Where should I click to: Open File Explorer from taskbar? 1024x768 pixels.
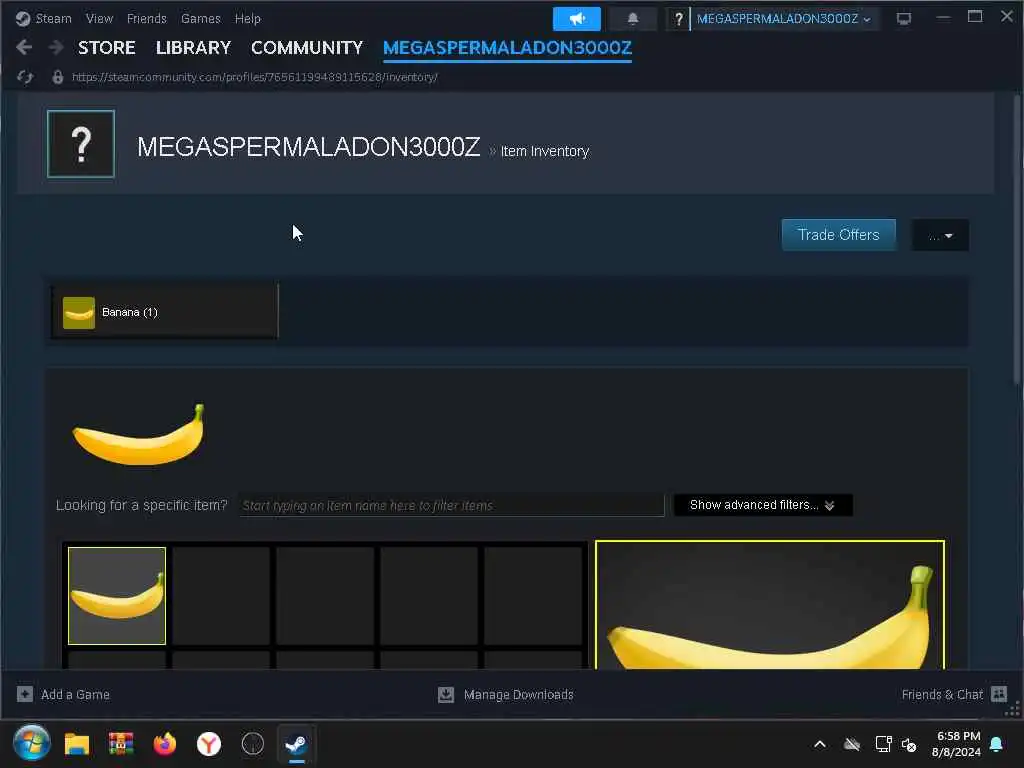click(77, 744)
